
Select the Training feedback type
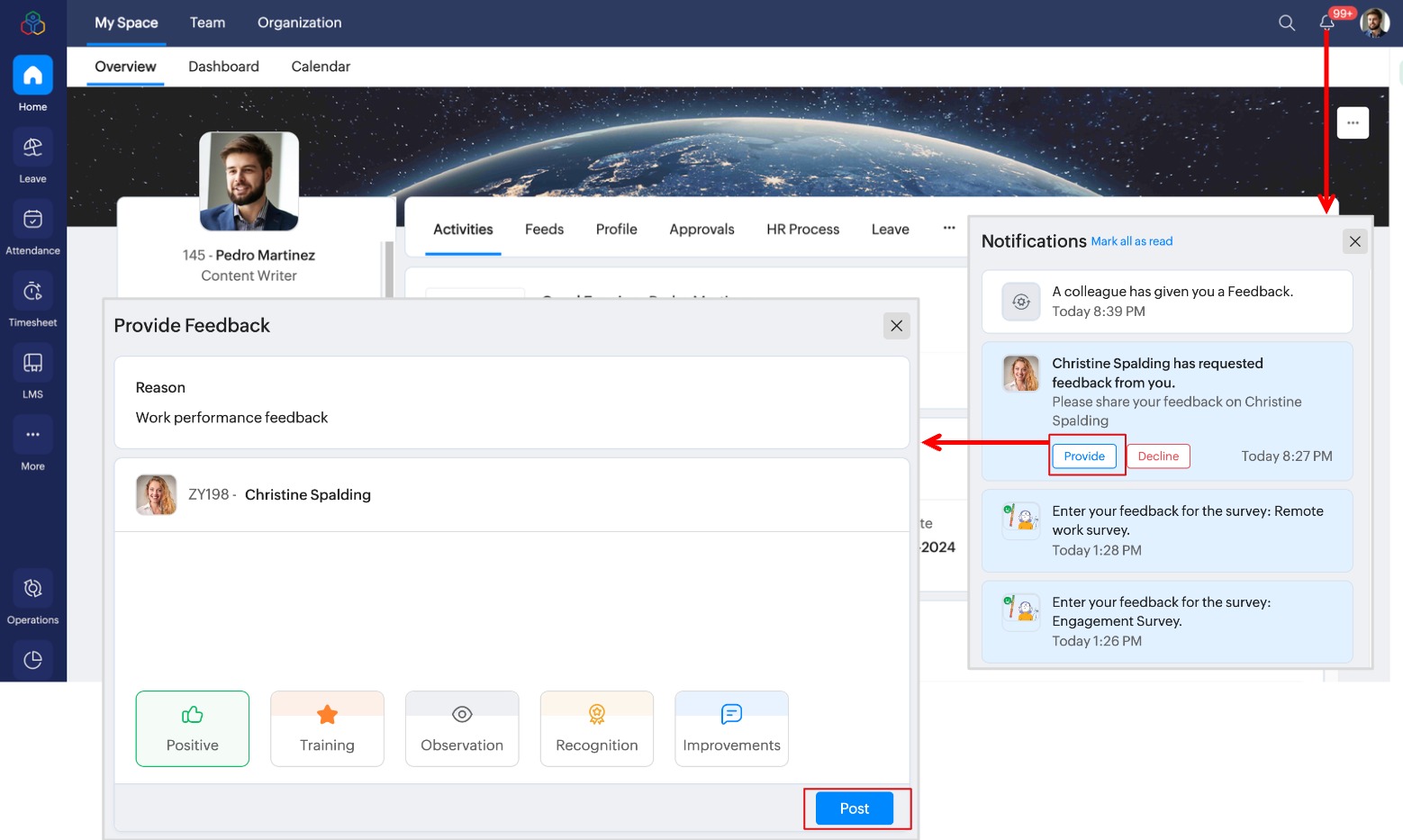327,728
